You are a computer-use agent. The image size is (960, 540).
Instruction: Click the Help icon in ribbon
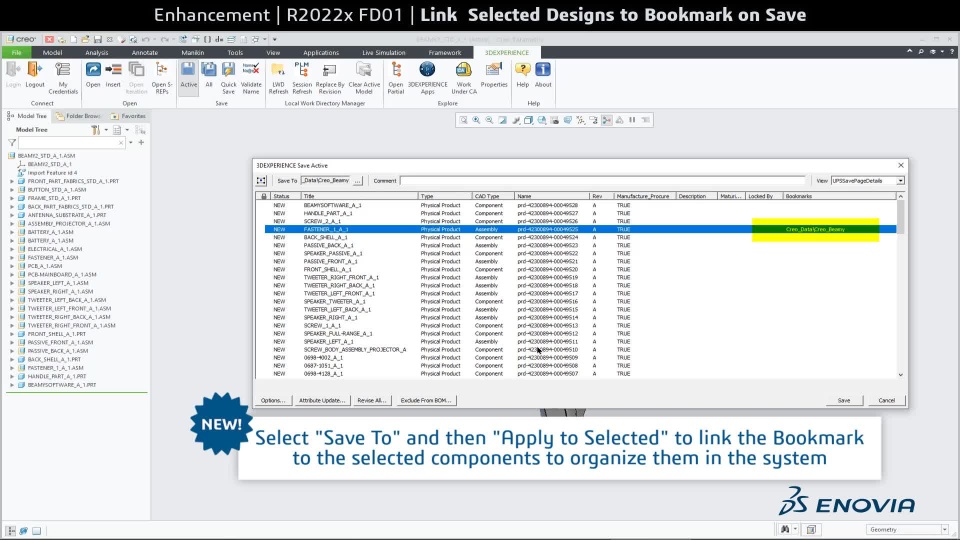tap(522, 70)
